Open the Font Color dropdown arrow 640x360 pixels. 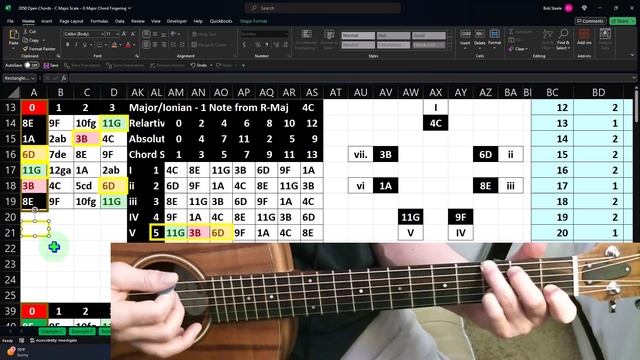[x=134, y=45]
